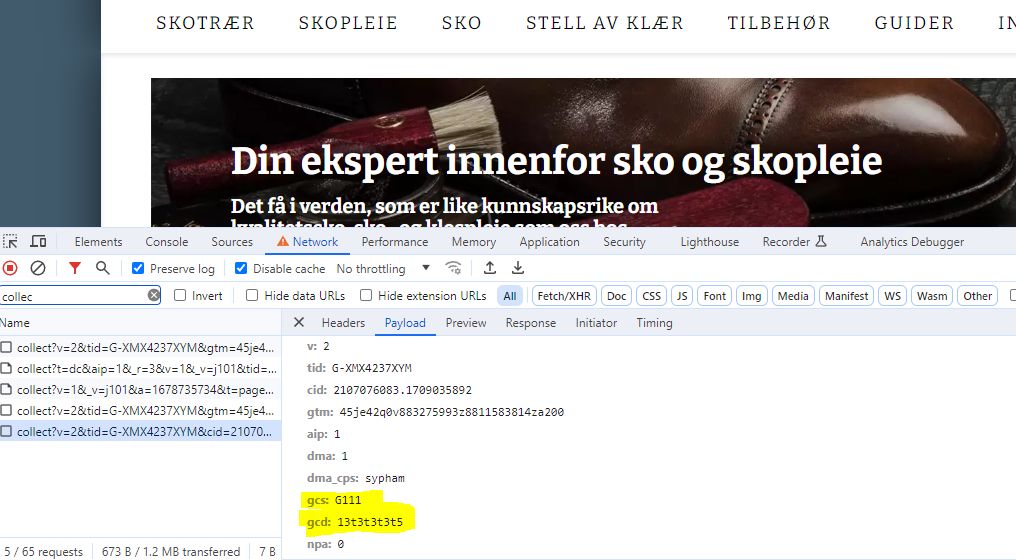Switch to the Console tab
This screenshot has height=560, width=1016.
click(x=167, y=242)
